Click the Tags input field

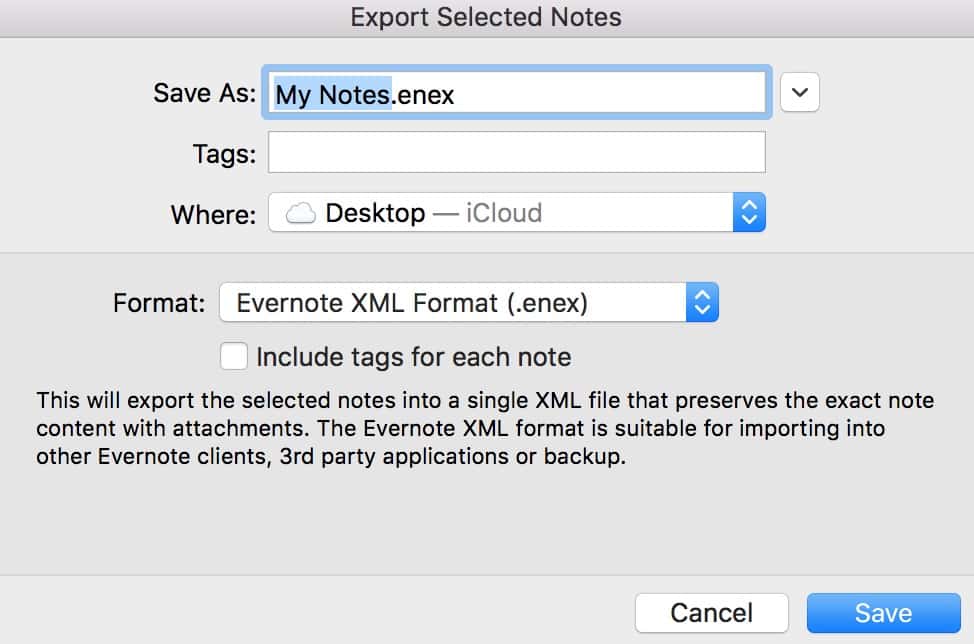(x=517, y=152)
